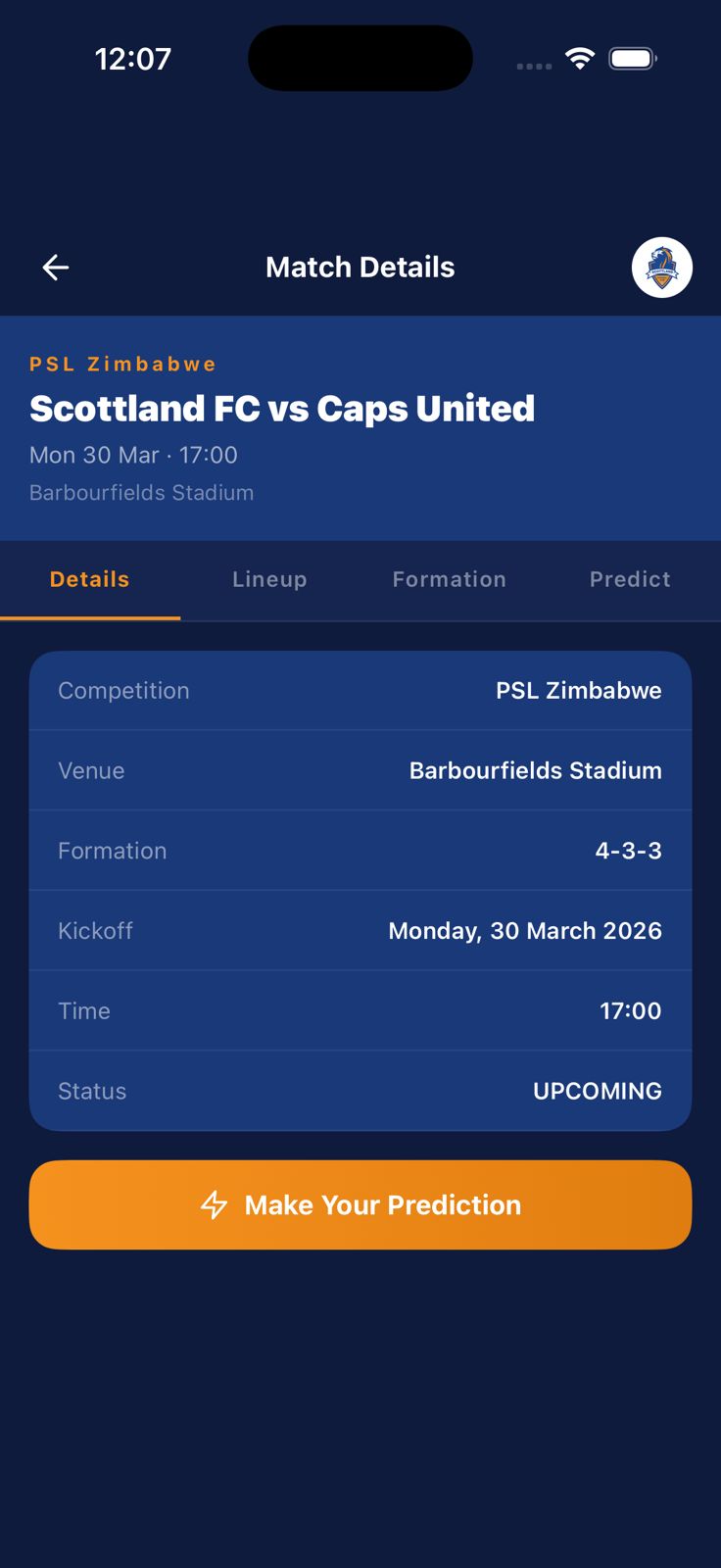Tap the Status UPCOMING row
This screenshot has width=721, height=1568.
point(360,1091)
